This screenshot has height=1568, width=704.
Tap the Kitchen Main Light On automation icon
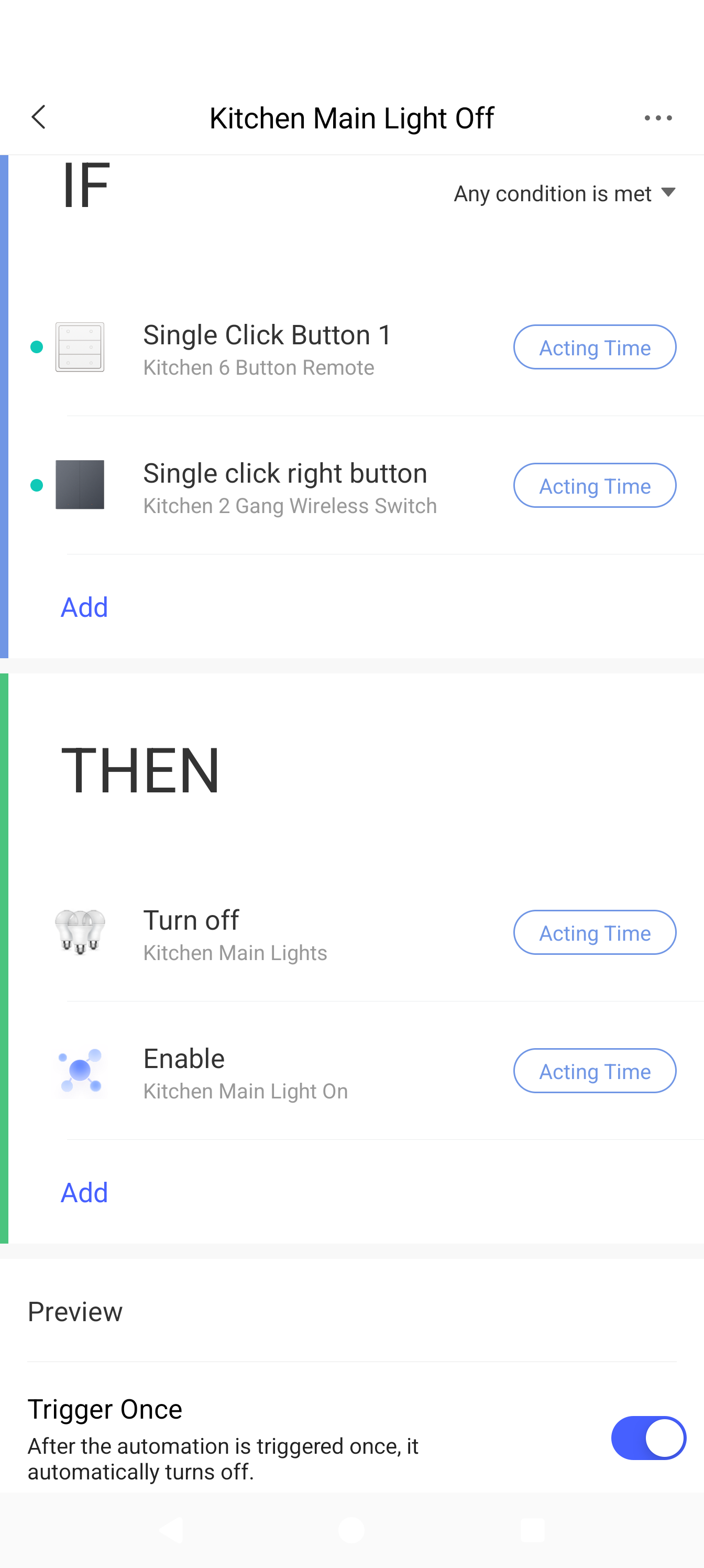pos(80,1071)
